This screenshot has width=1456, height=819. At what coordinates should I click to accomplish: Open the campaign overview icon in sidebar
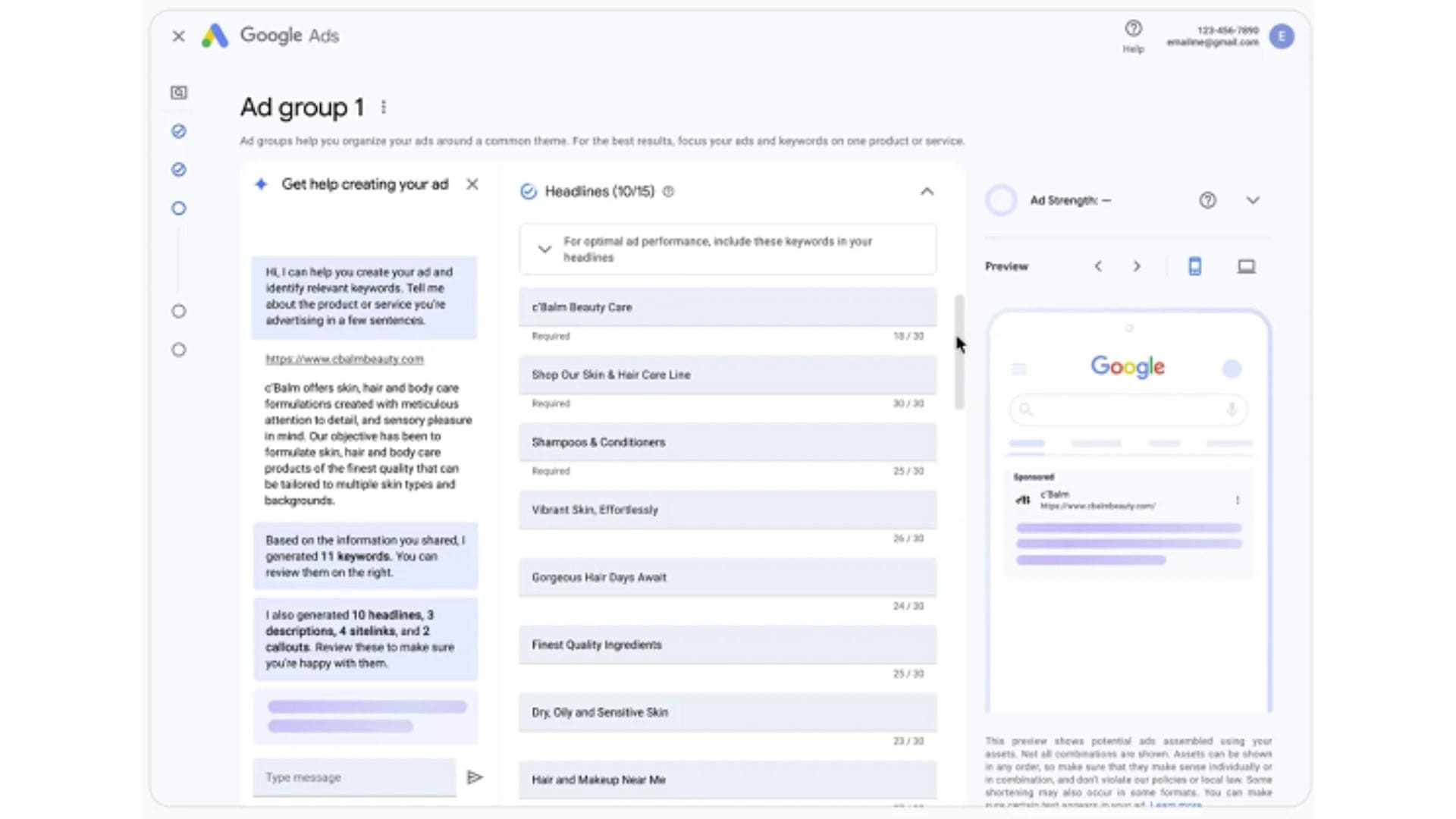click(179, 93)
